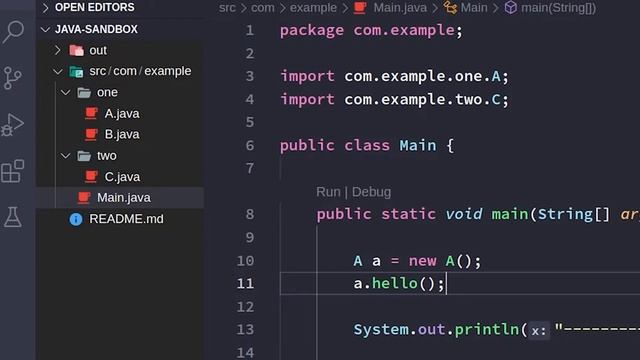Collapse the one folder chevron
This screenshot has width=640, height=360.
tap(65, 93)
